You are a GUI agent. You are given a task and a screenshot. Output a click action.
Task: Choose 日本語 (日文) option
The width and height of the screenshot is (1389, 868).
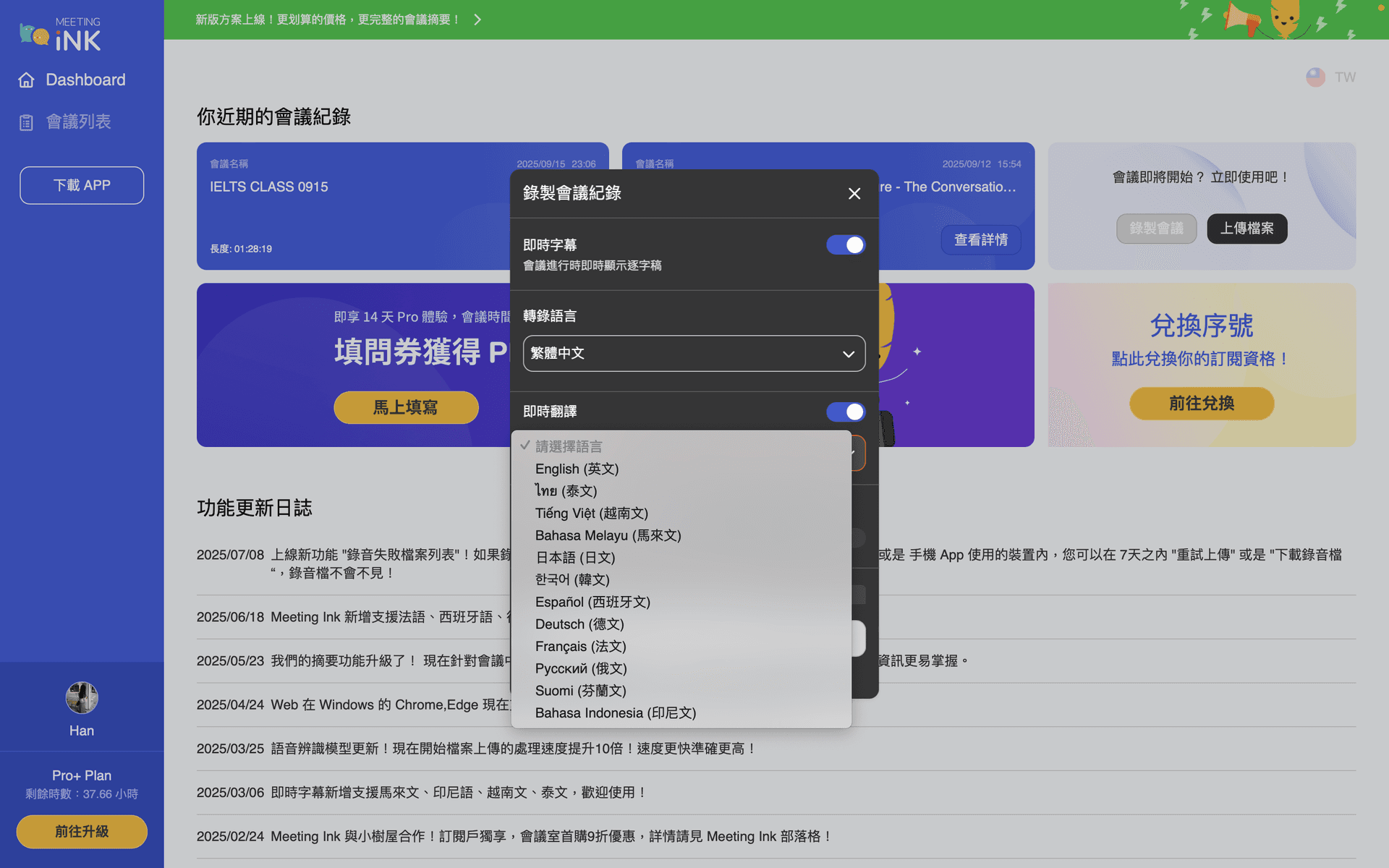[575, 558]
